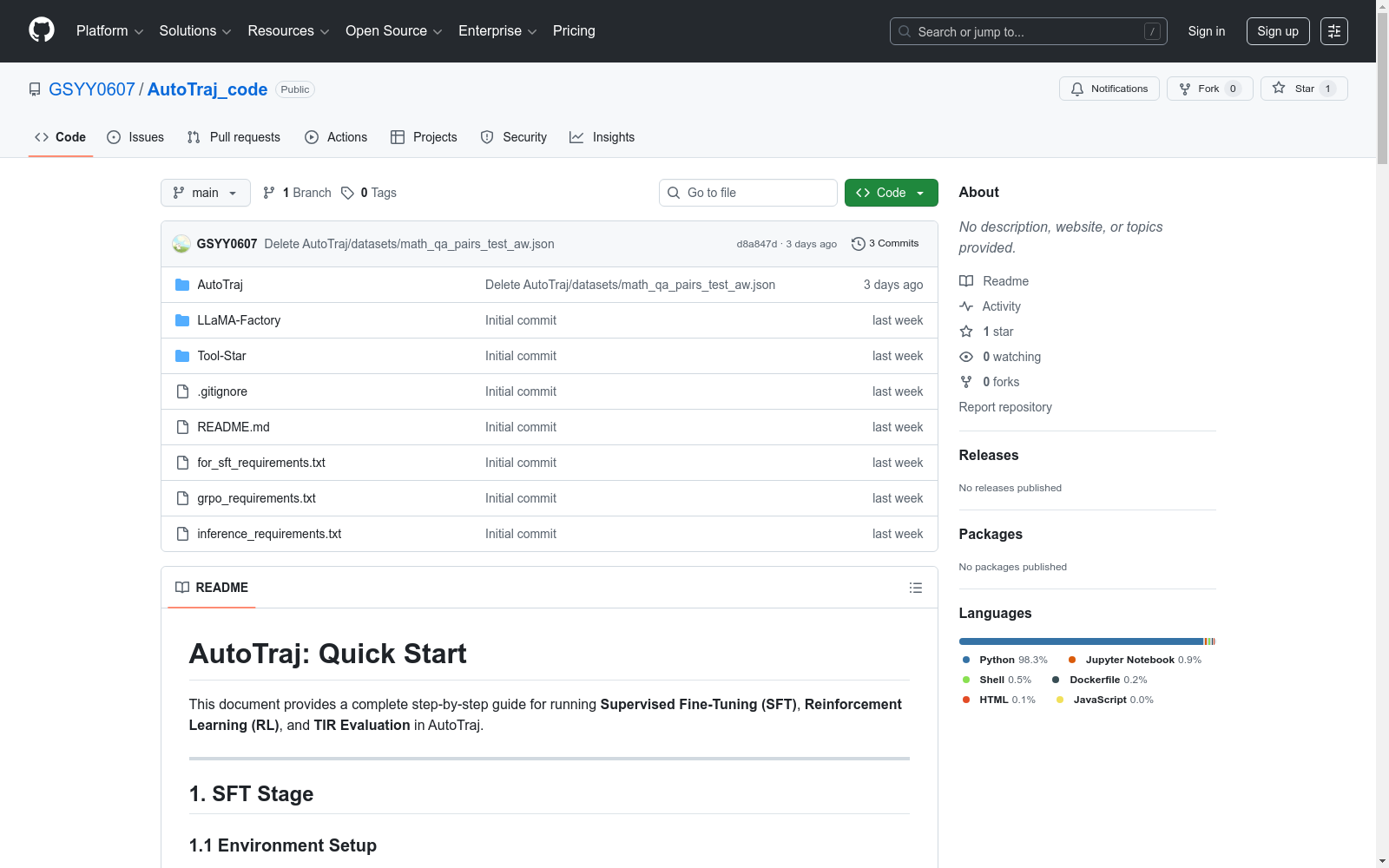Star the repository with Star button

click(1304, 89)
